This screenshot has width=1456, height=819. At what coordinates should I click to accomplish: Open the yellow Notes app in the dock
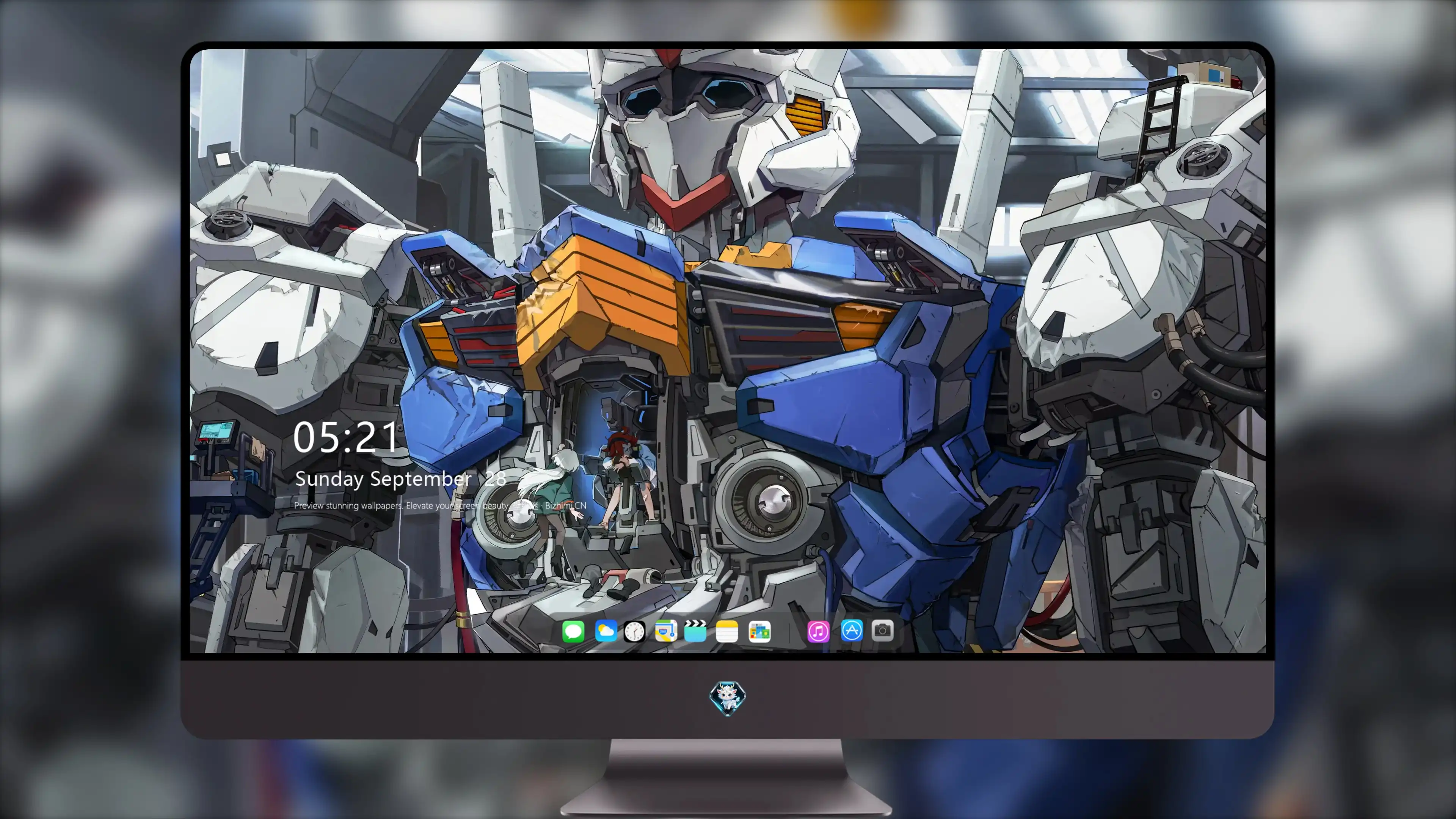727,631
